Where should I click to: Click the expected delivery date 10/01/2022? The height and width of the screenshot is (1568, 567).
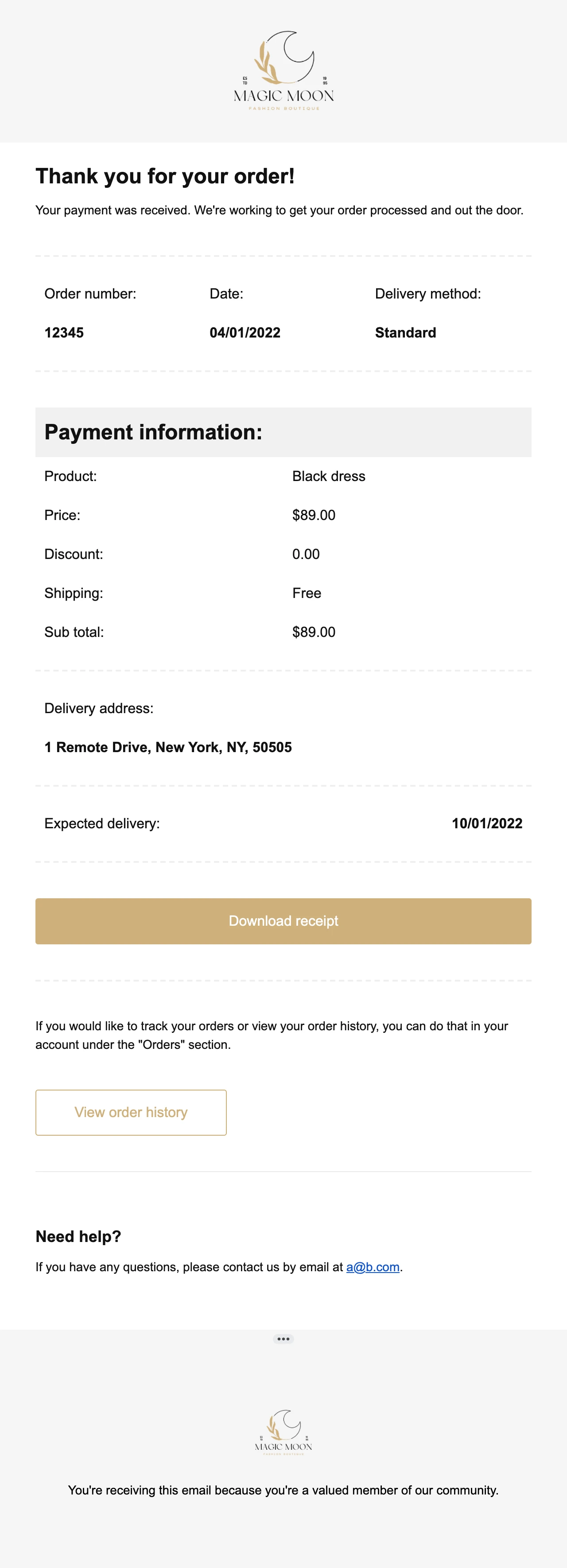click(487, 823)
